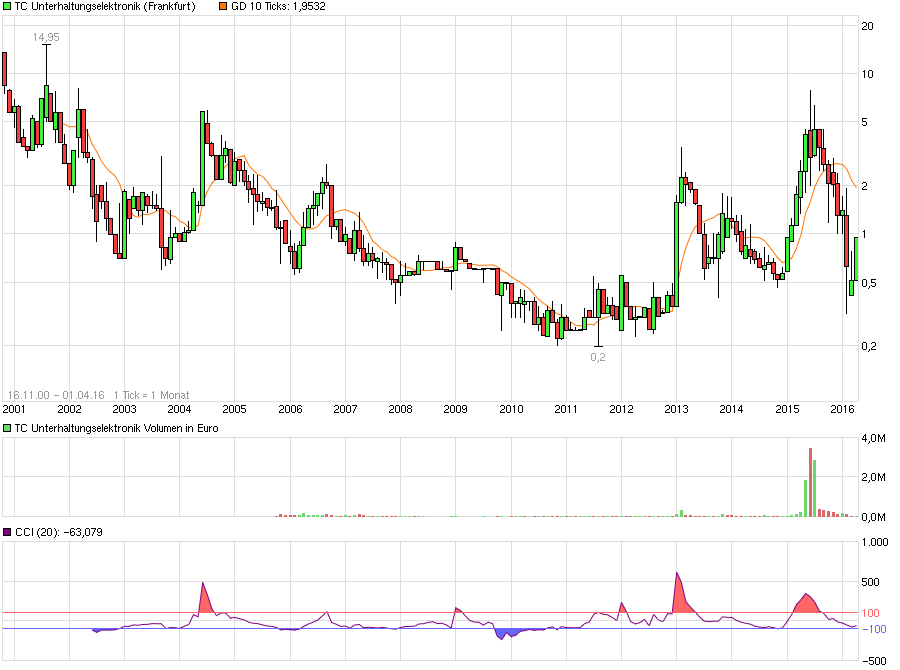The width and height of the screenshot is (900, 670).
Task: Click the 14,95 high price annotation
Action: point(46,37)
